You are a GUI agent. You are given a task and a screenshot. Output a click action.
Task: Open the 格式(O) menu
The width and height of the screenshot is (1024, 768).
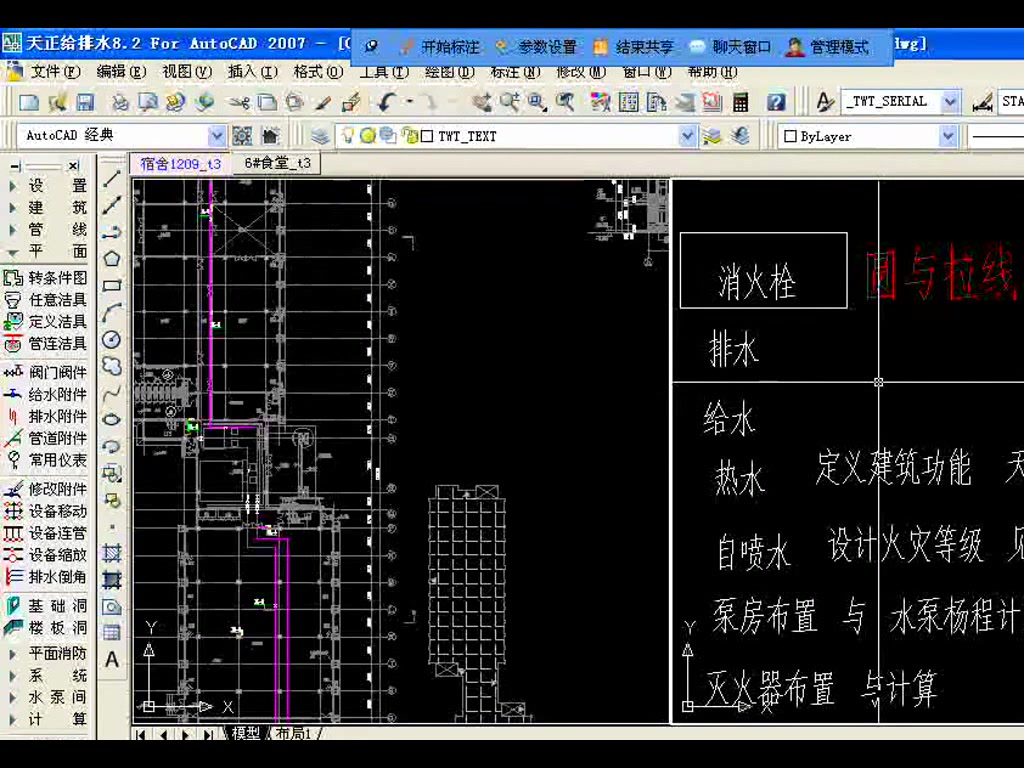point(318,71)
